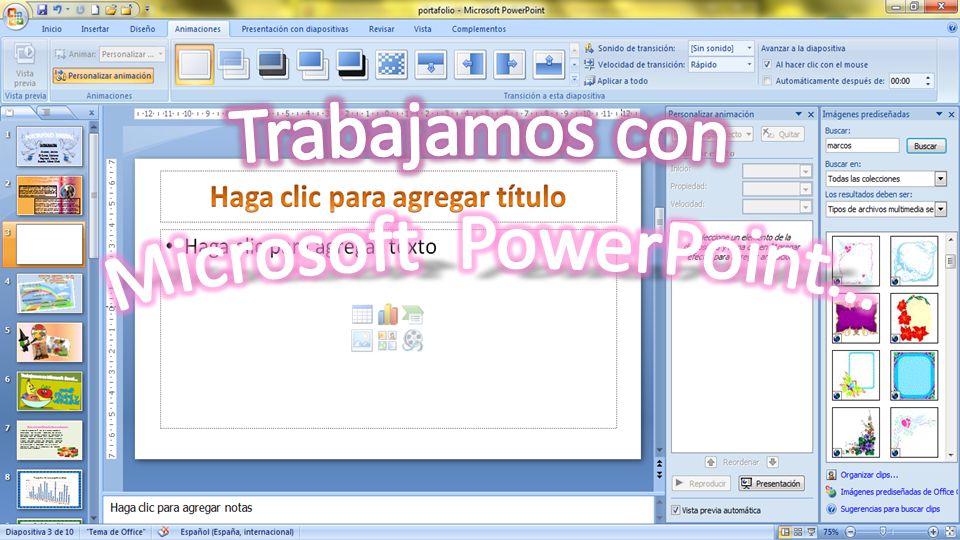Insert a chart using the placeholder icon
960x540 pixels.
388,315
